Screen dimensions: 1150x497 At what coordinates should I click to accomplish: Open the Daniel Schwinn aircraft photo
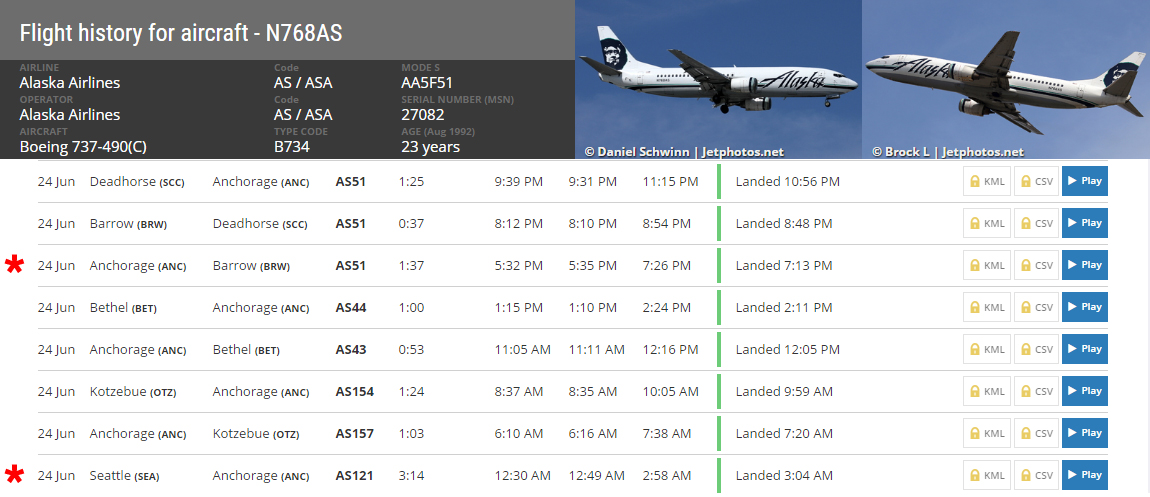click(x=718, y=79)
